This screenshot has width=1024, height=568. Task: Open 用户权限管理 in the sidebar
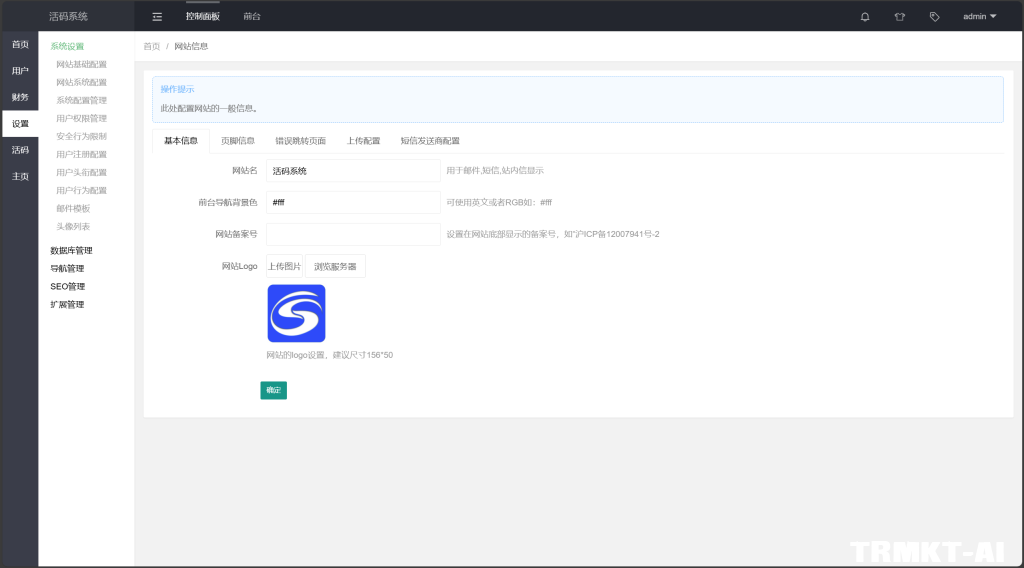pos(81,119)
